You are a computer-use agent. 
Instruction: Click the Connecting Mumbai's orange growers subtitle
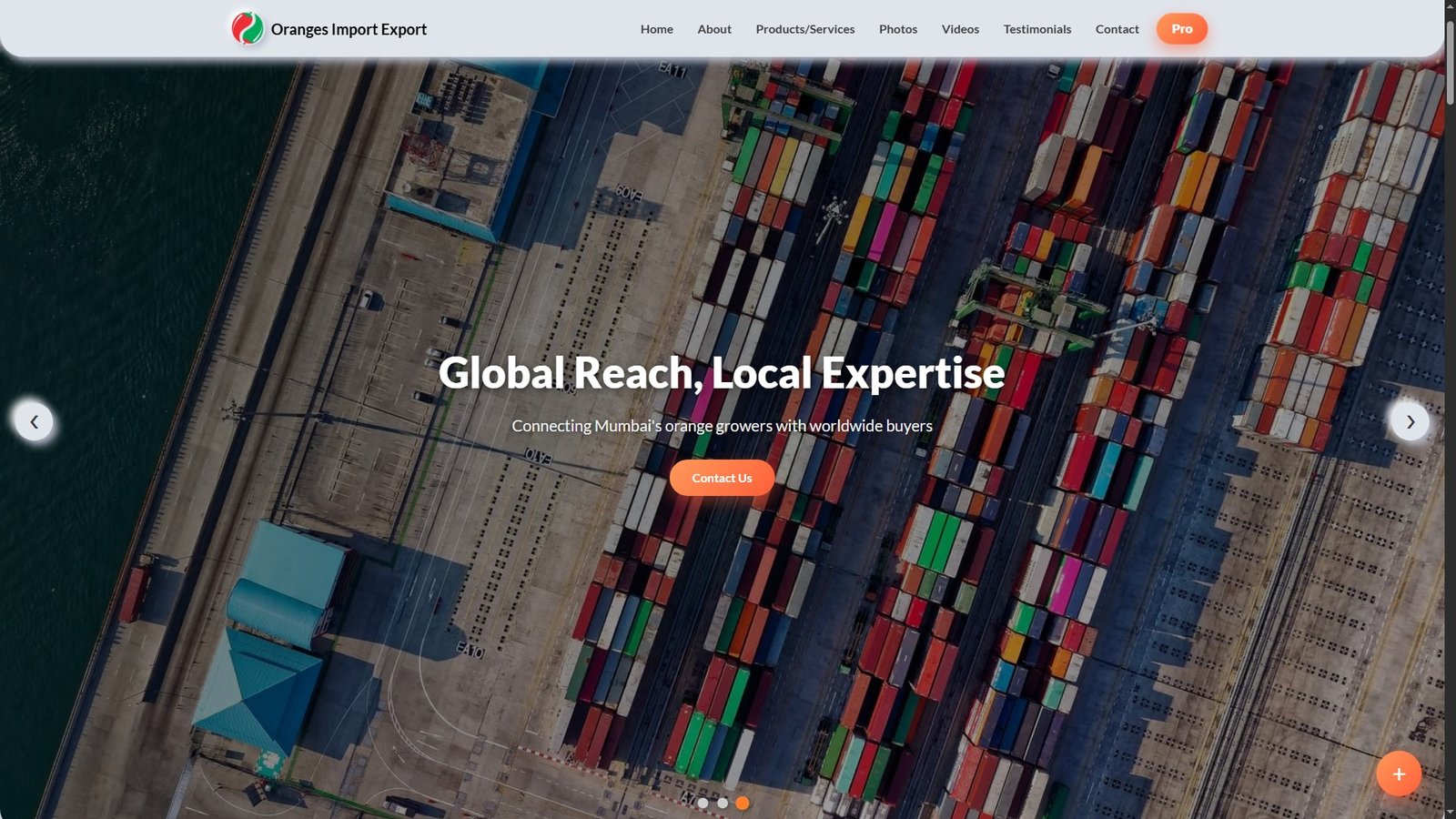click(x=722, y=426)
